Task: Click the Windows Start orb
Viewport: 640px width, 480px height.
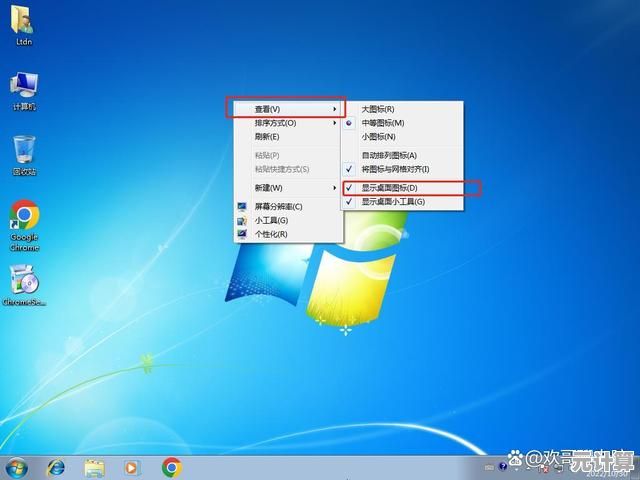Action: coord(17,467)
